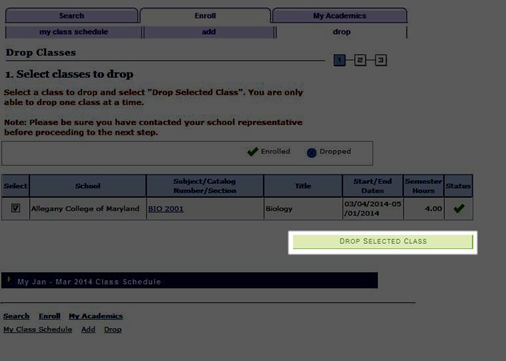Open the Search tab
This screenshot has width=506, height=361.
coord(71,16)
